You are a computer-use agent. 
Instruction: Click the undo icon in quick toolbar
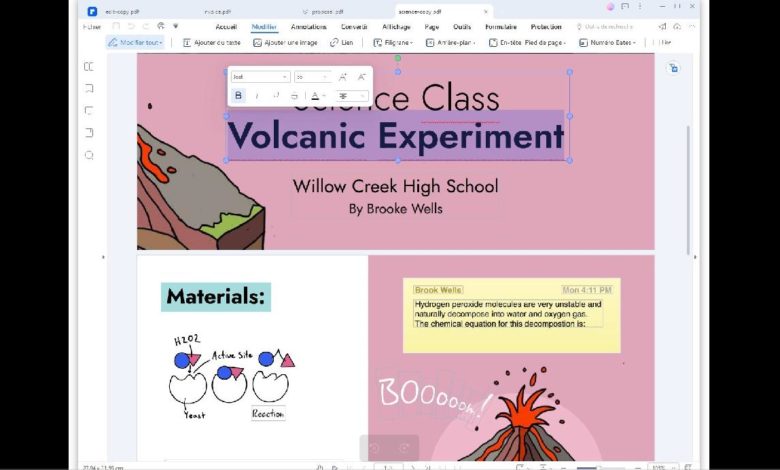[x=131, y=26]
